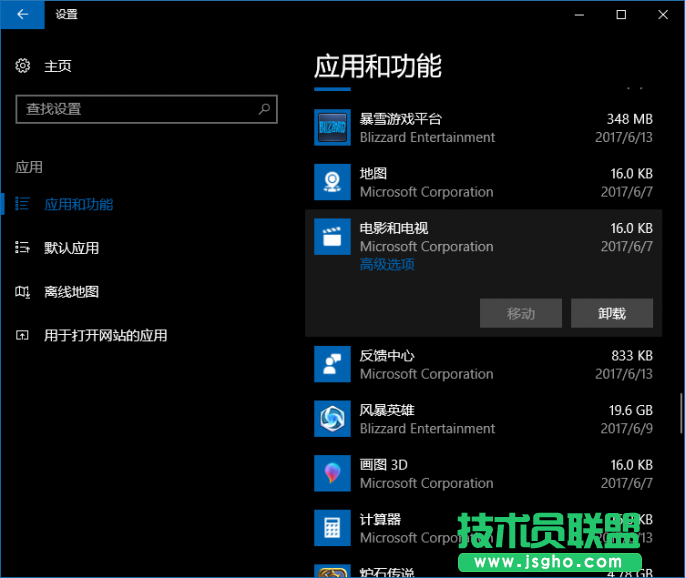Click the 348 MB size value
685x578 pixels.
coord(630,119)
